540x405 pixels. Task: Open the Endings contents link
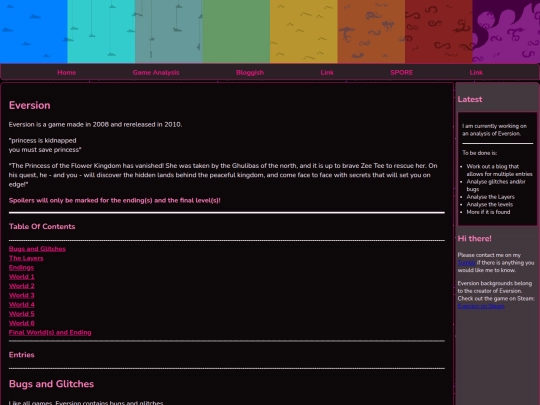tap(21, 267)
